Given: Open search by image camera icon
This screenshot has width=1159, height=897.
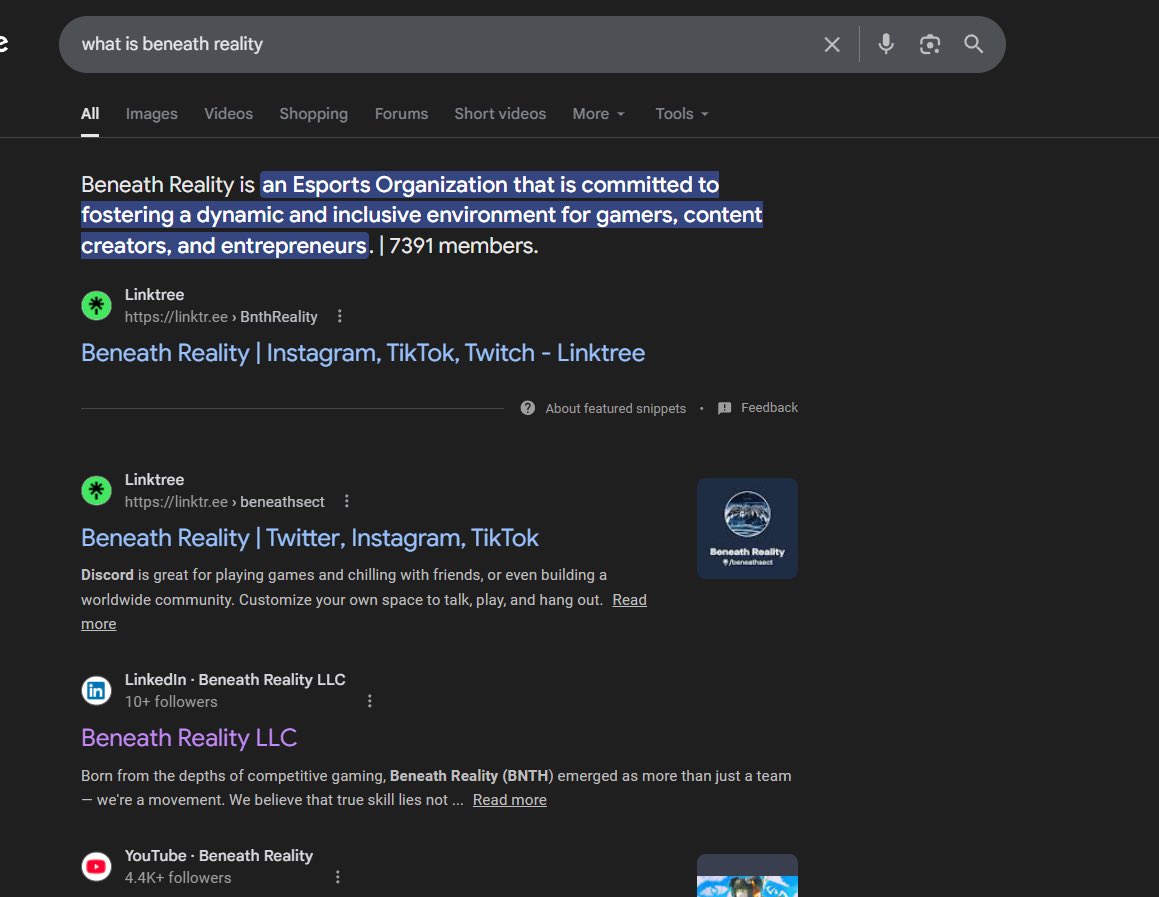Looking at the screenshot, I should (x=930, y=44).
